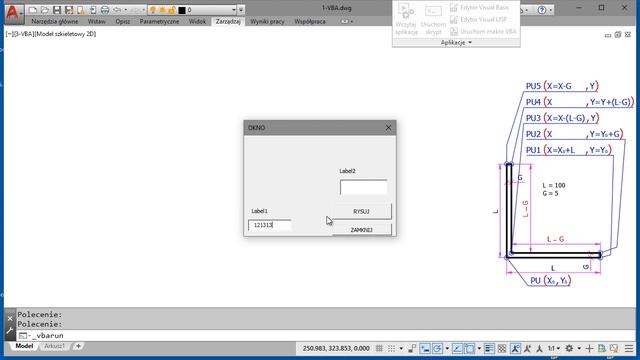
Task: Close the command line window with X
Action: (10, 319)
